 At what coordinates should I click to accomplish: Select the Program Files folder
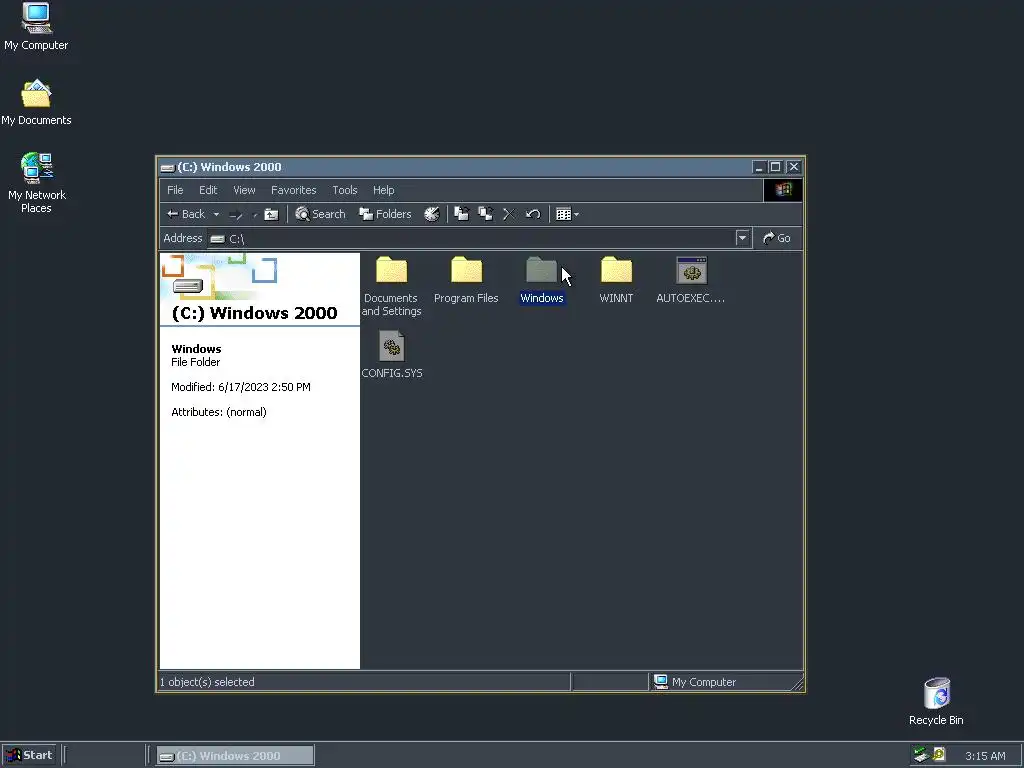click(x=466, y=281)
